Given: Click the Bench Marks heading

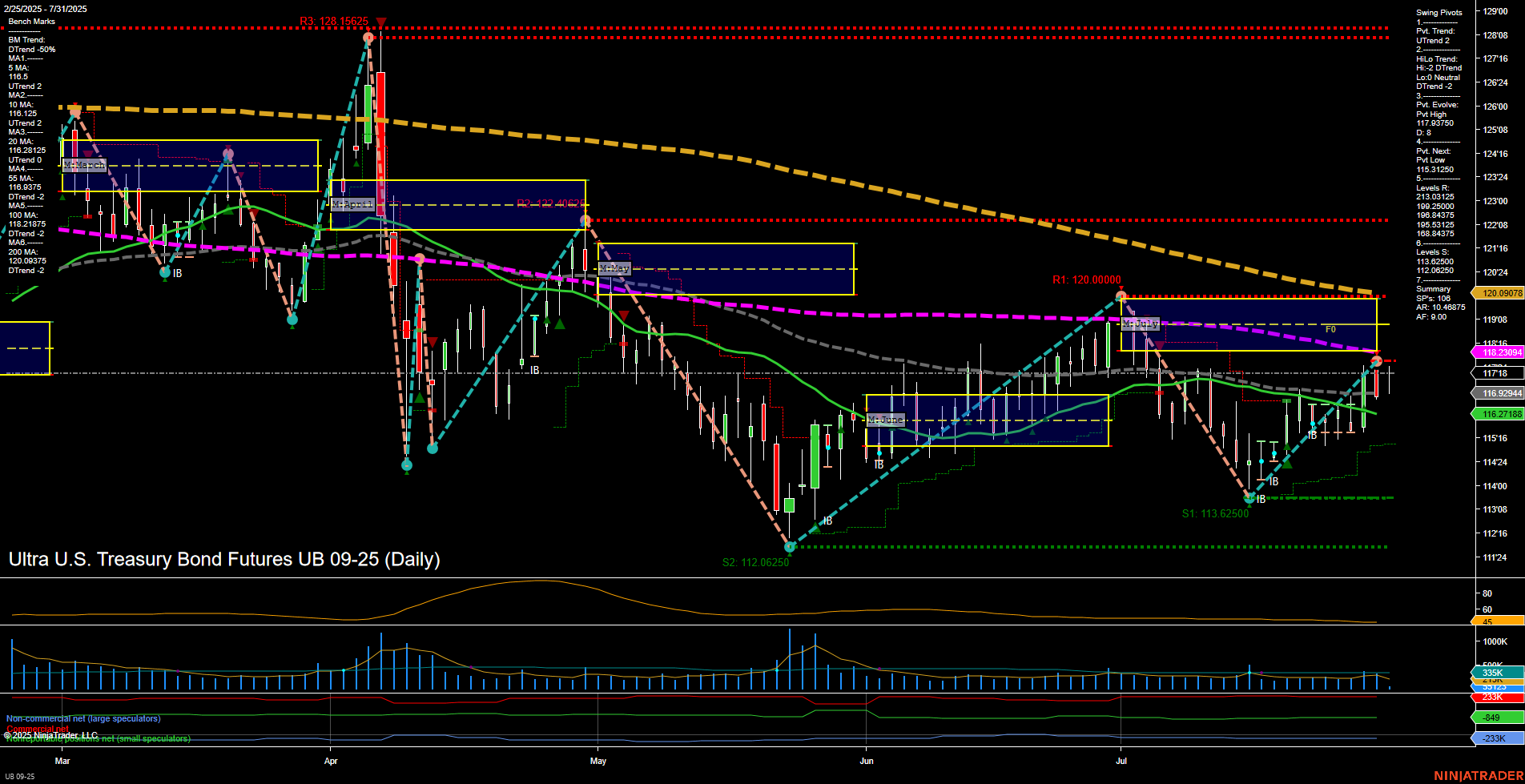Looking at the screenshot, I should click(32, 22).
